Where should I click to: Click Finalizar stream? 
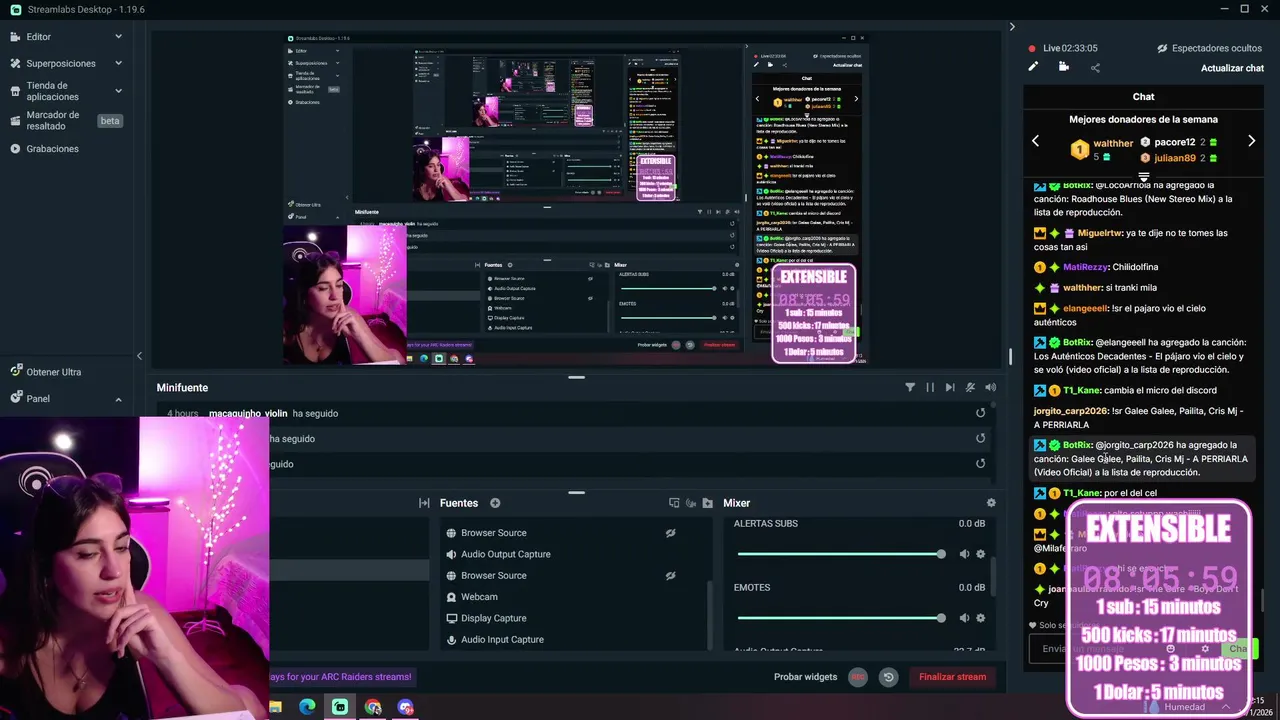(x=952, y=677)
